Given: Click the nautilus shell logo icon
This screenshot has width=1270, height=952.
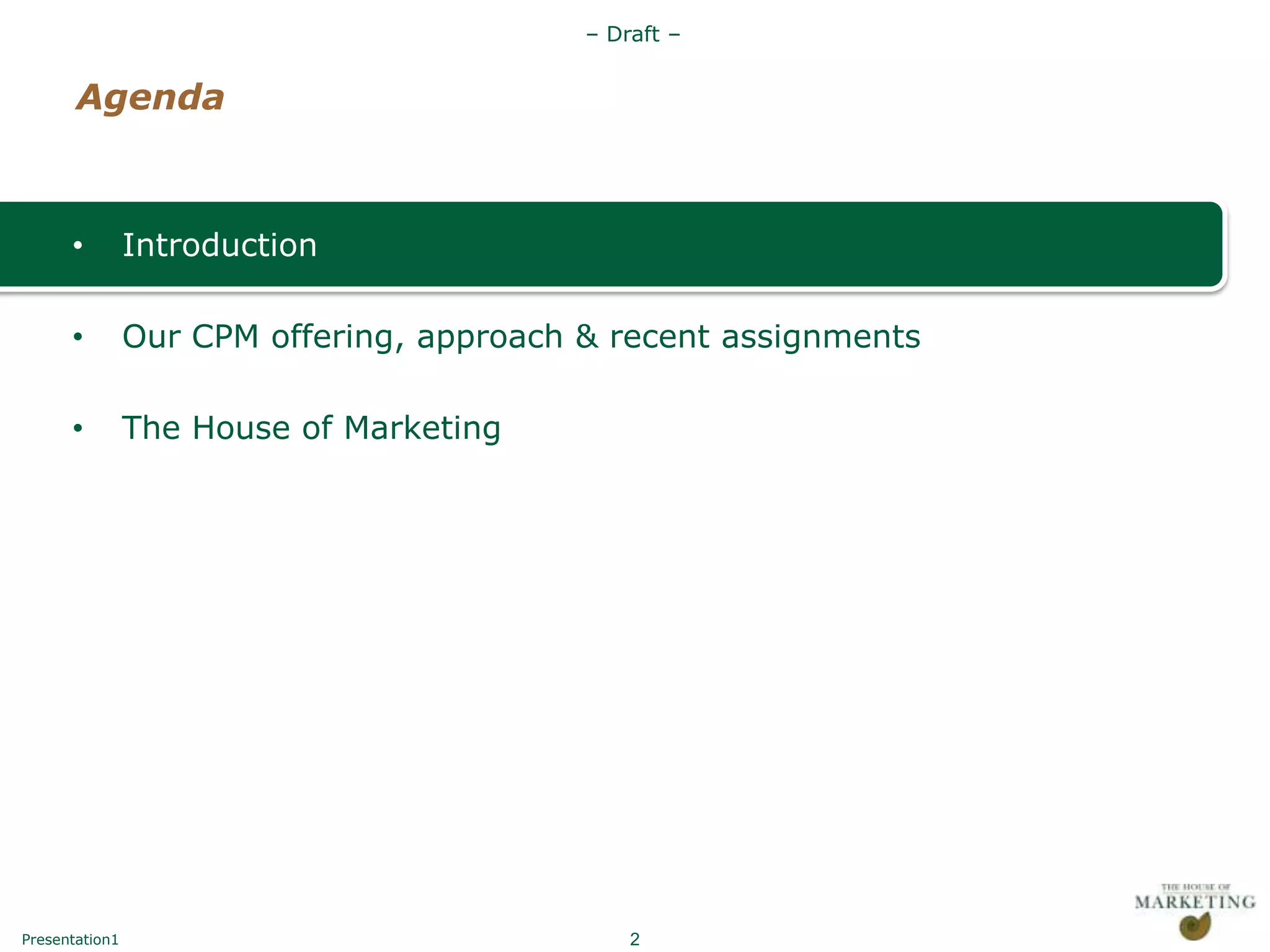Looking at the screenshot, I should pos(1195,927).
